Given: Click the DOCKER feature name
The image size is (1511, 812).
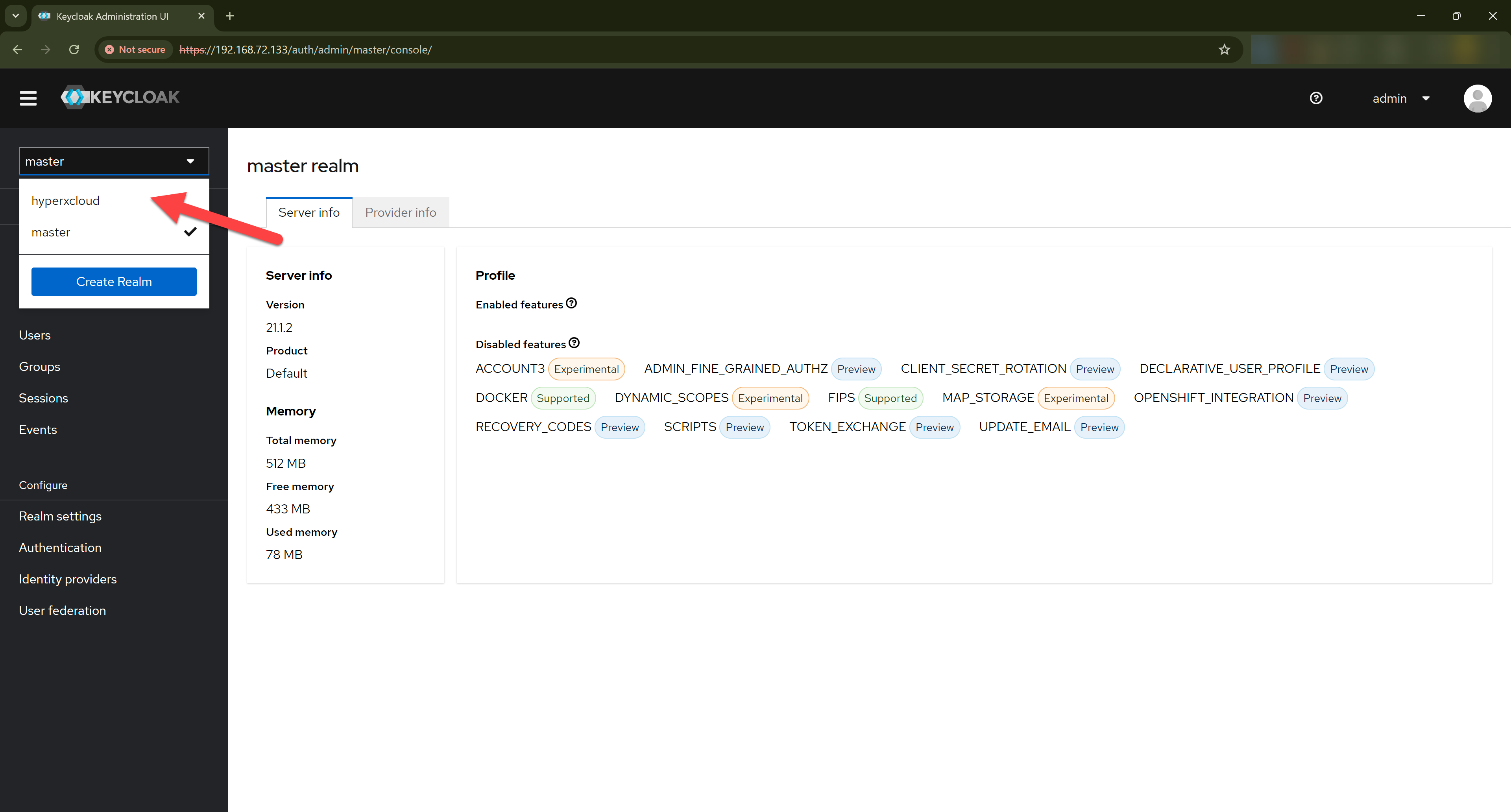Looking at the screenshot, I should click(x=502, y=397).
